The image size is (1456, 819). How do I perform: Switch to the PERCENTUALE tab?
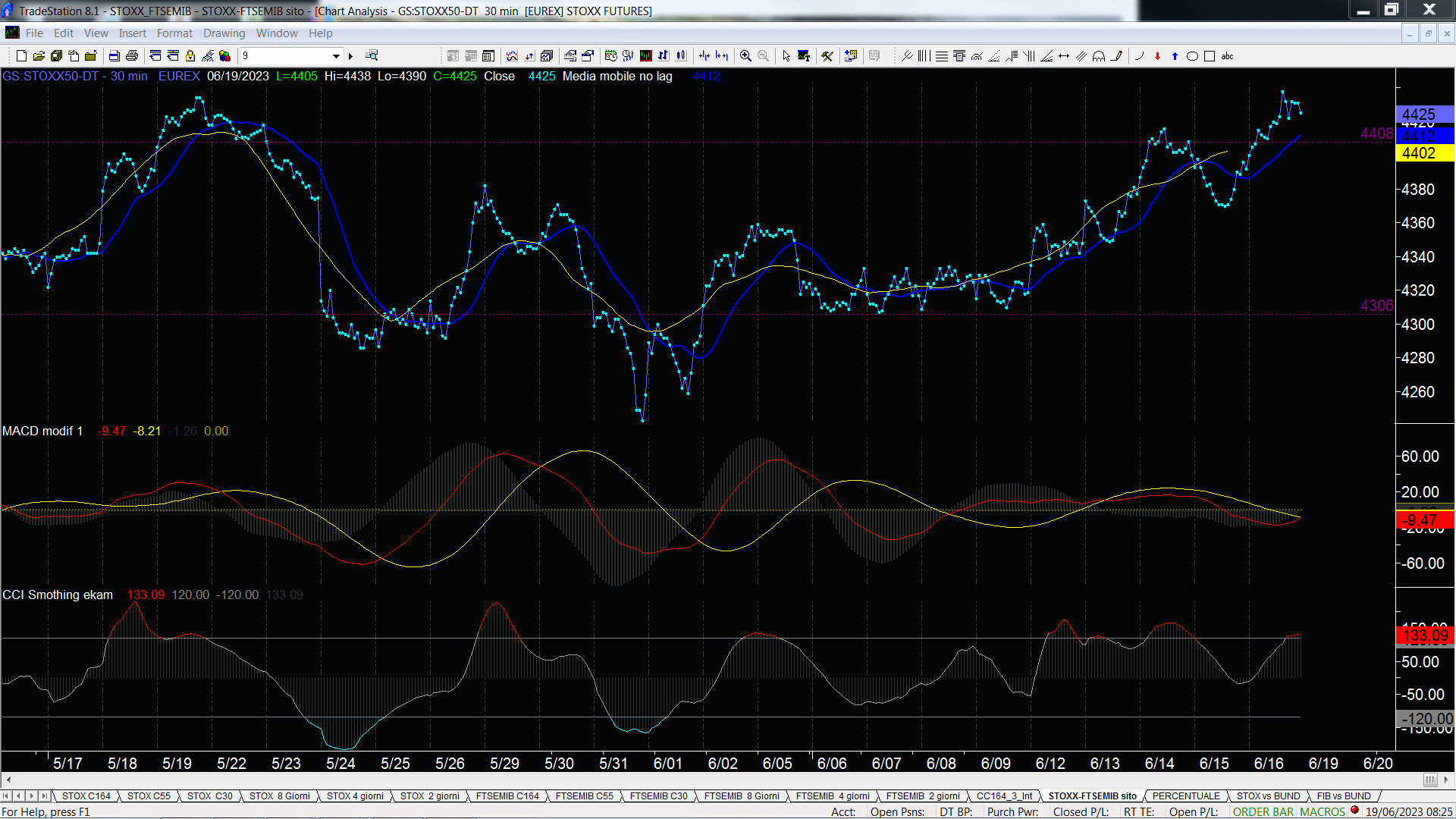1186,796
